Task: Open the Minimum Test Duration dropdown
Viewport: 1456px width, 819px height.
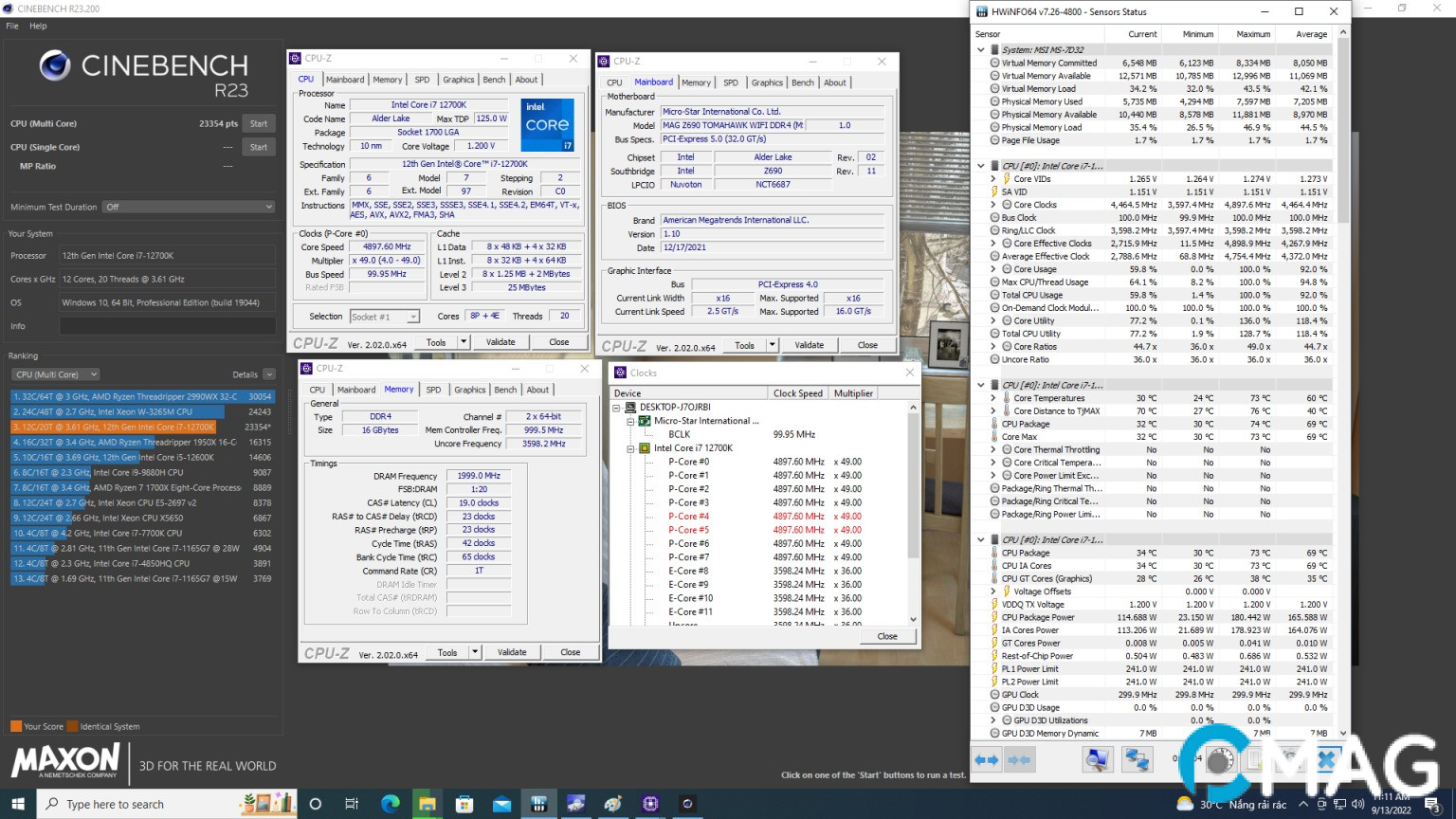Action: pyautogui.click(x=189, y=207)
